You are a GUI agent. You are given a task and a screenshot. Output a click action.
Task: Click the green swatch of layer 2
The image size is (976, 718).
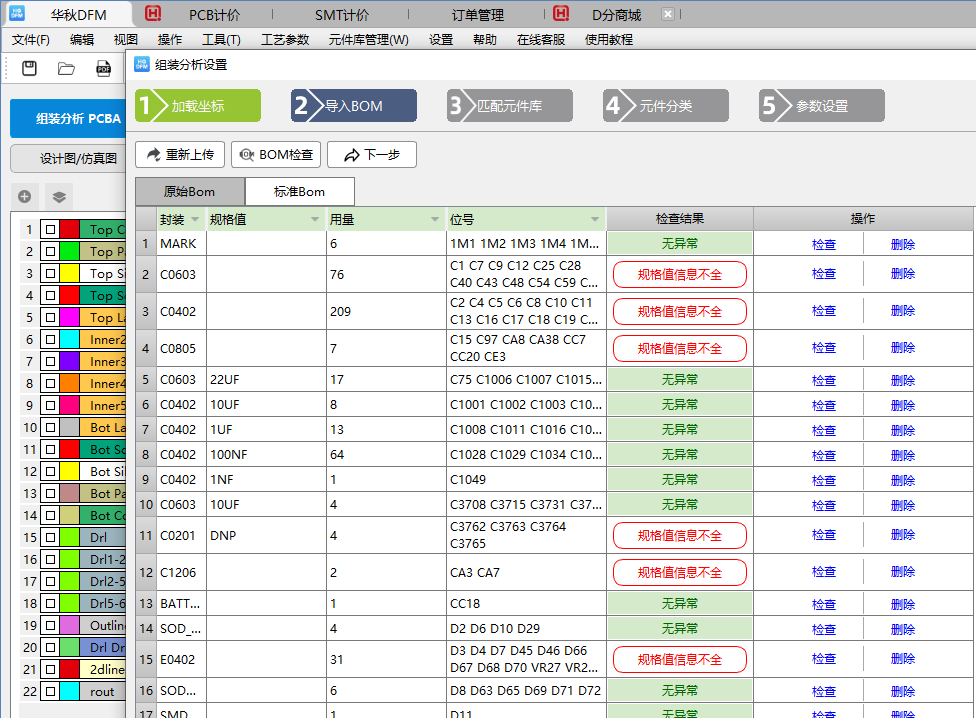pos(69,251)
